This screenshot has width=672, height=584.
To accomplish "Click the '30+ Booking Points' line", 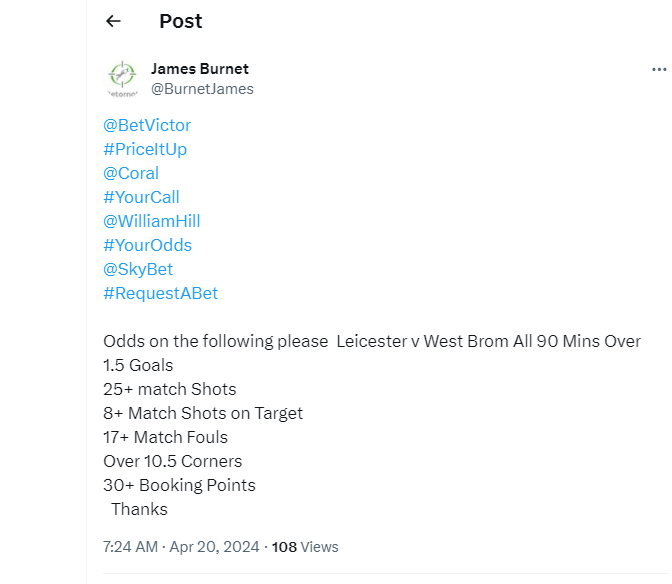I will 179,485.
